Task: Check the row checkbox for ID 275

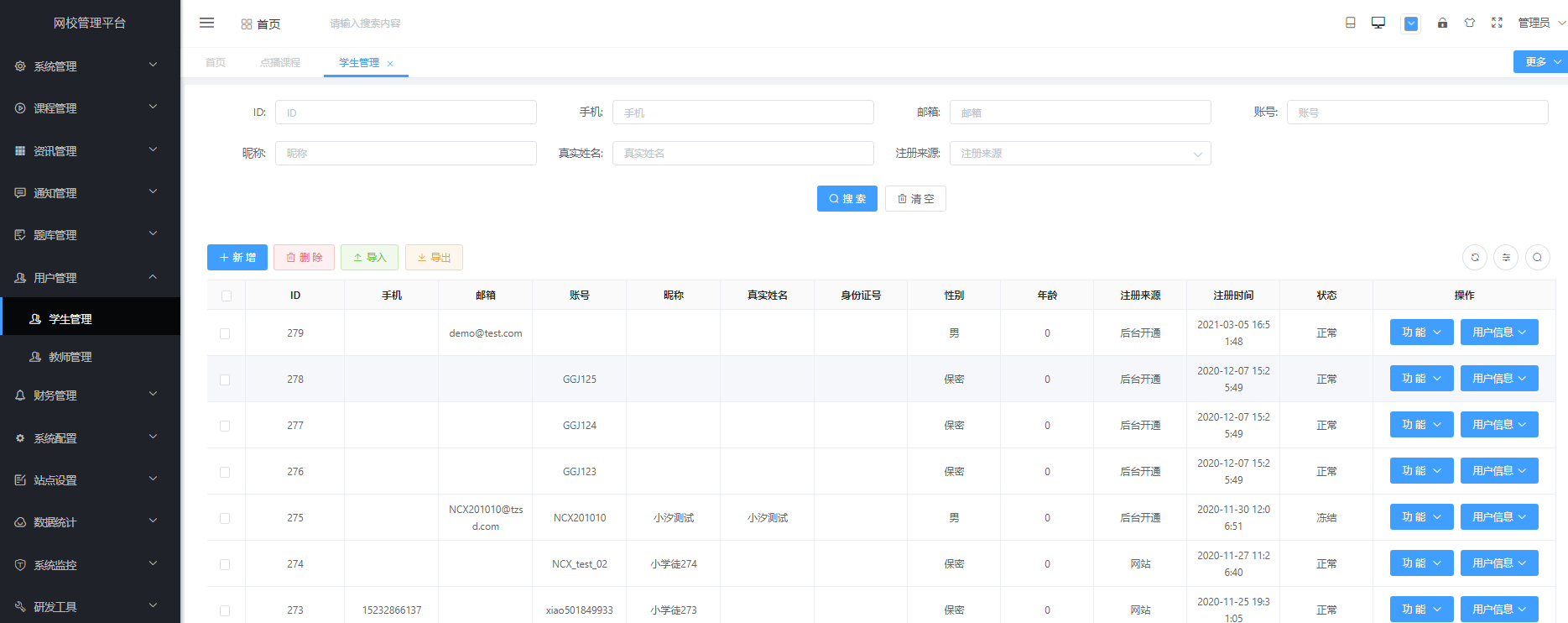Action: 225,518
